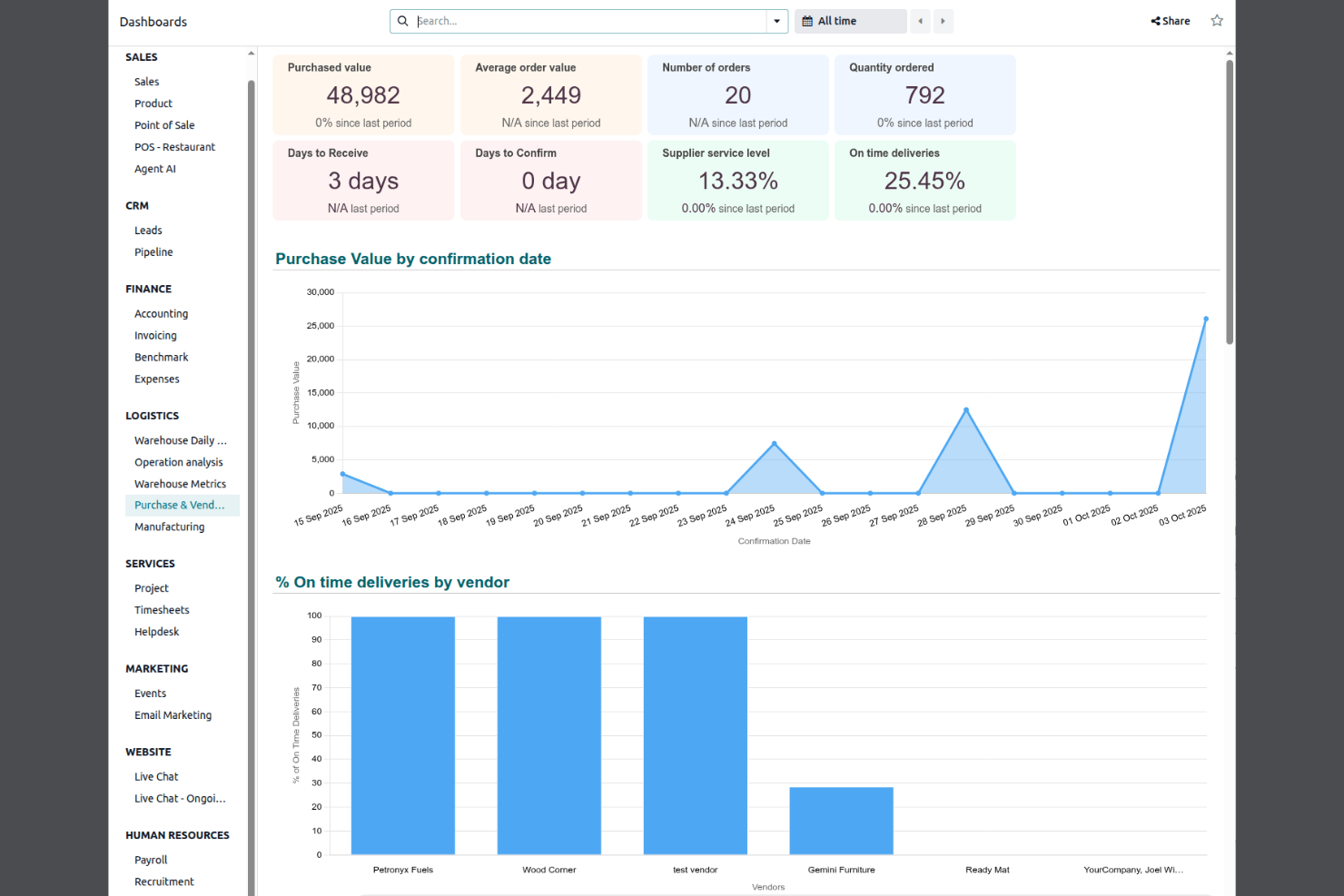
Task: Go to previous period arrow
Action: coord(921,21)
